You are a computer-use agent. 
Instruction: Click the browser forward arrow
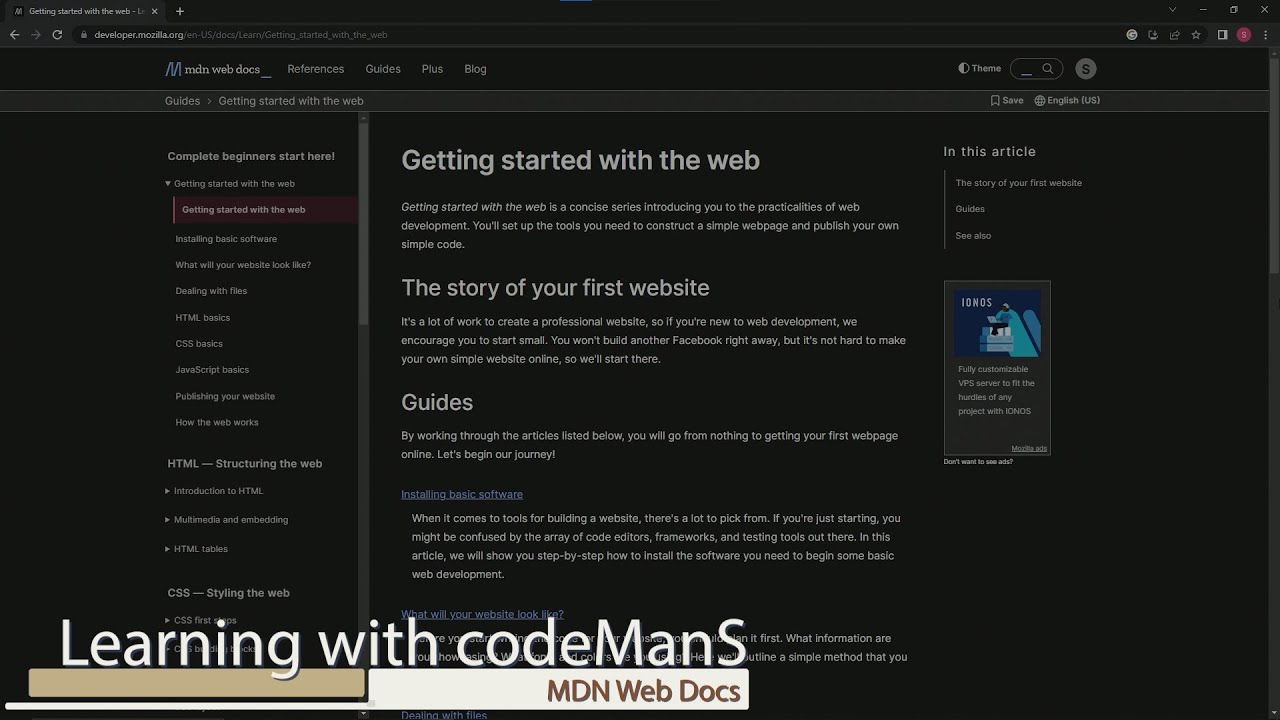36,35
